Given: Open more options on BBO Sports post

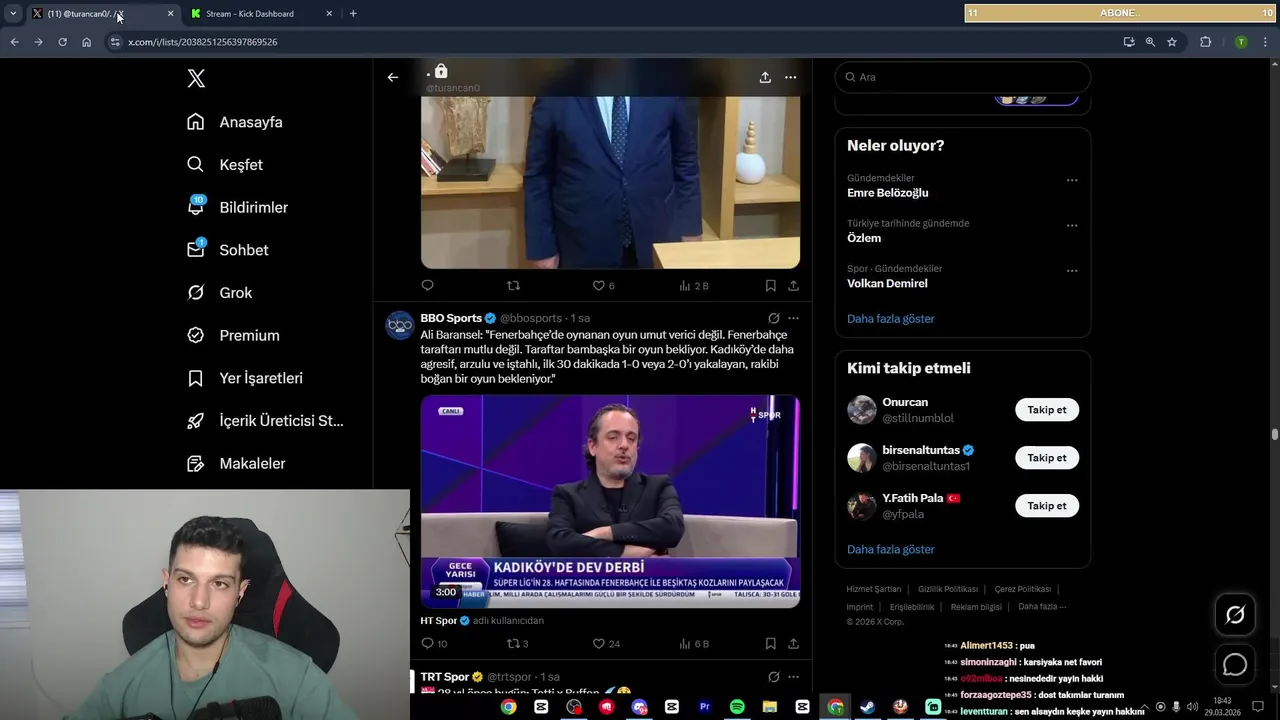Looking at the screenshot, I should [x=793, y=318].
